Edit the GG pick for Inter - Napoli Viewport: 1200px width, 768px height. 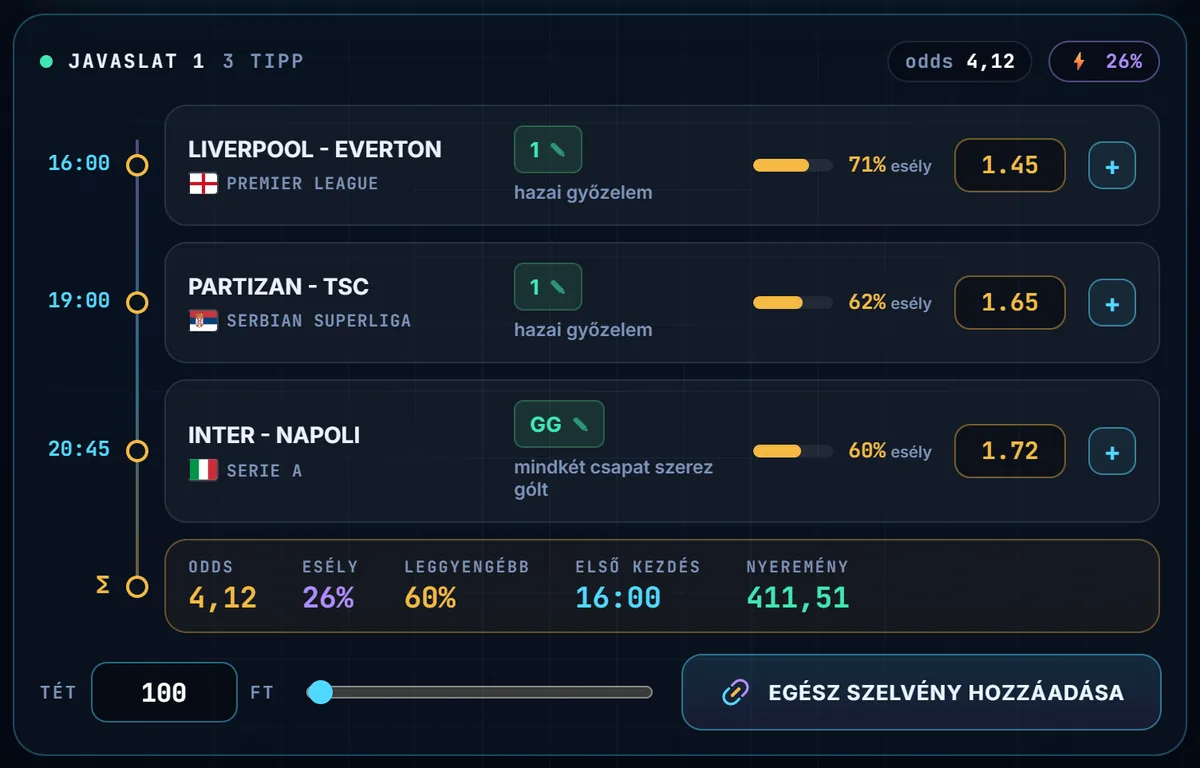(x=559, y=424)
